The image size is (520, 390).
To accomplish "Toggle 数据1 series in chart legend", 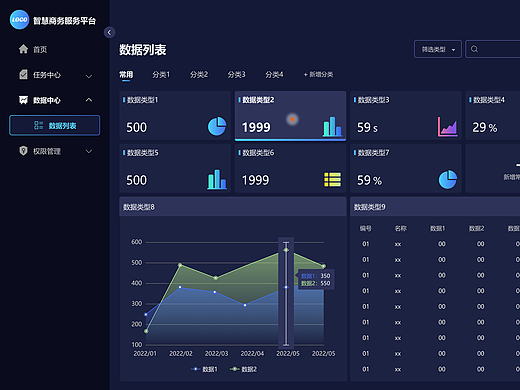I will point(204,369).
